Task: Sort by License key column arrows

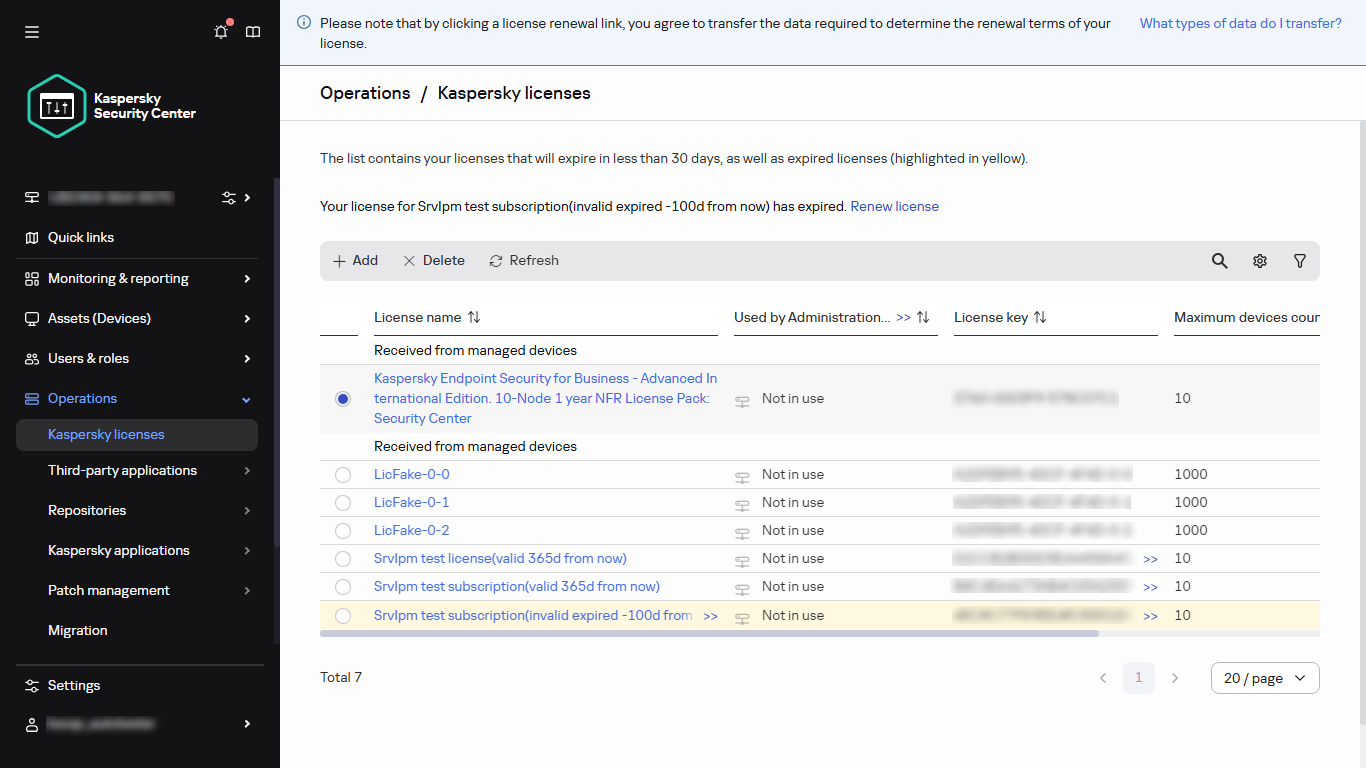Action: [x=1040, y=317]
